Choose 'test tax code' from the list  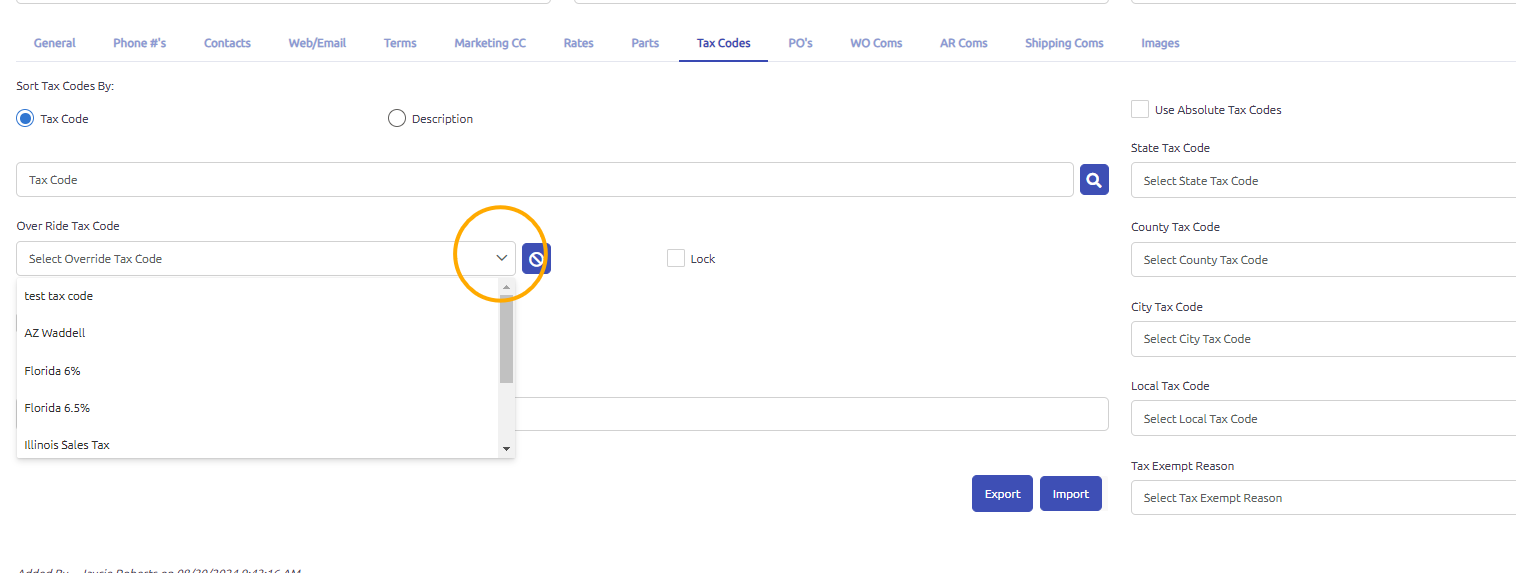coord(258,296)
